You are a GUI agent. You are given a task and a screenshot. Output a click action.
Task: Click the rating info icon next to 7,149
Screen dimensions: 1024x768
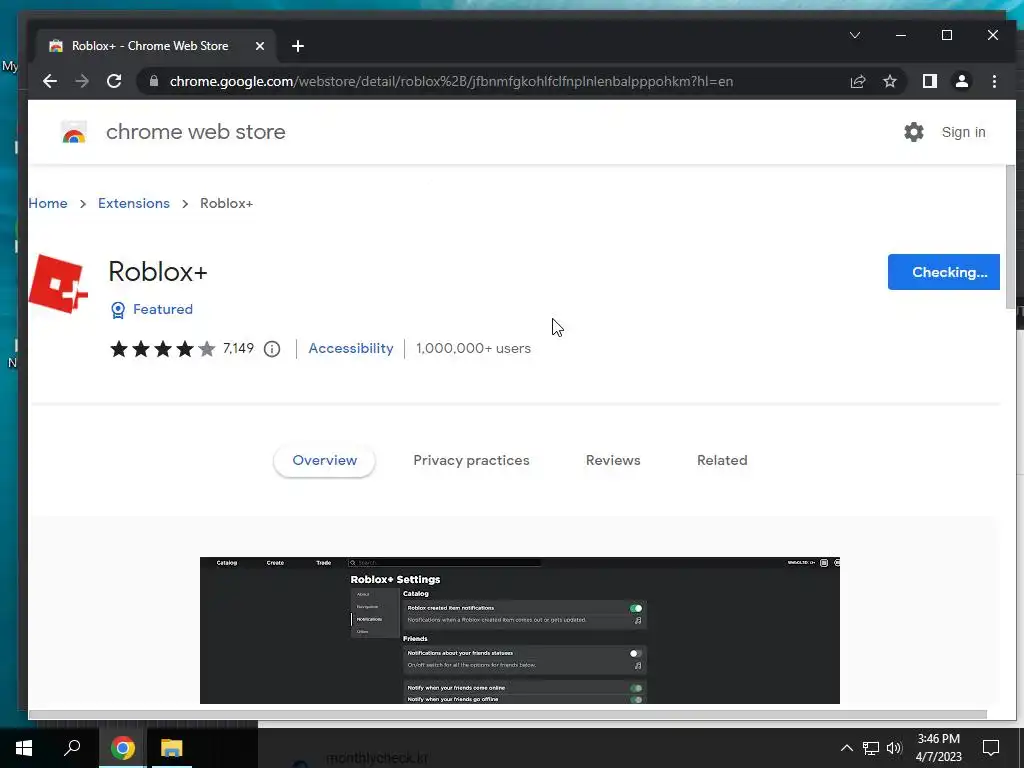(x=272, y=349)
